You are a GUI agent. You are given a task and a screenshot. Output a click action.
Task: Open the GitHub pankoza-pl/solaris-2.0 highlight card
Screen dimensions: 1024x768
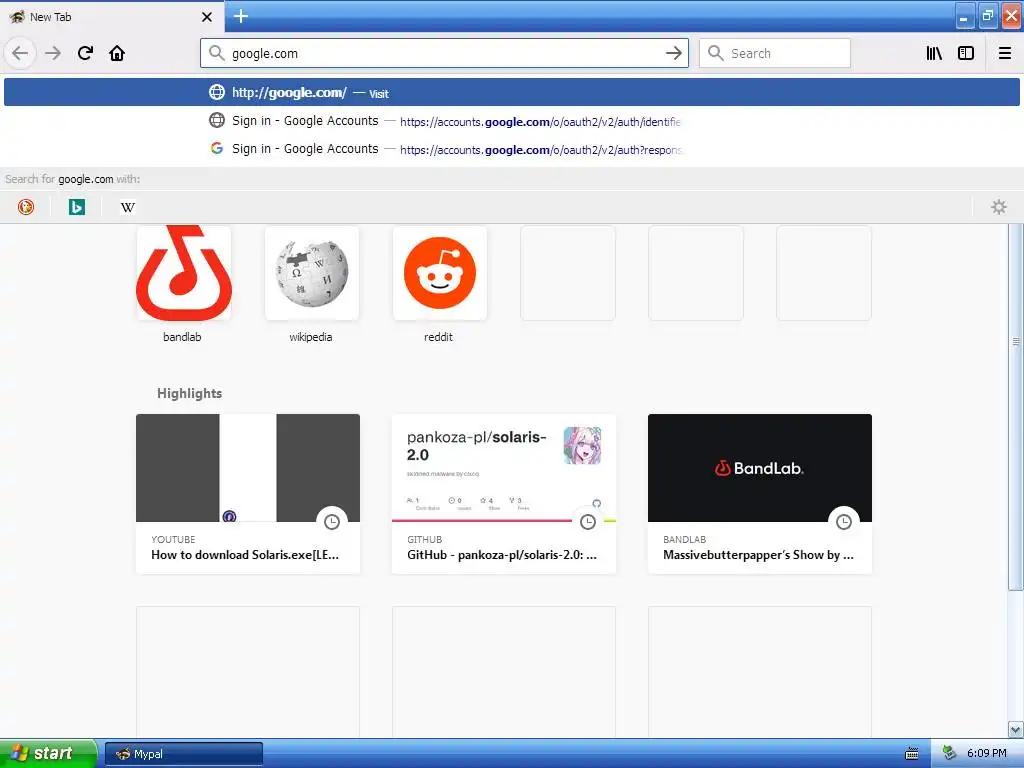tap(504, 494)
